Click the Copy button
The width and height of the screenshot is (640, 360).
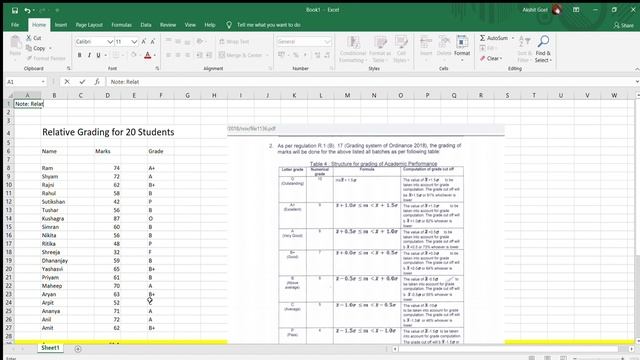point(37,48)
